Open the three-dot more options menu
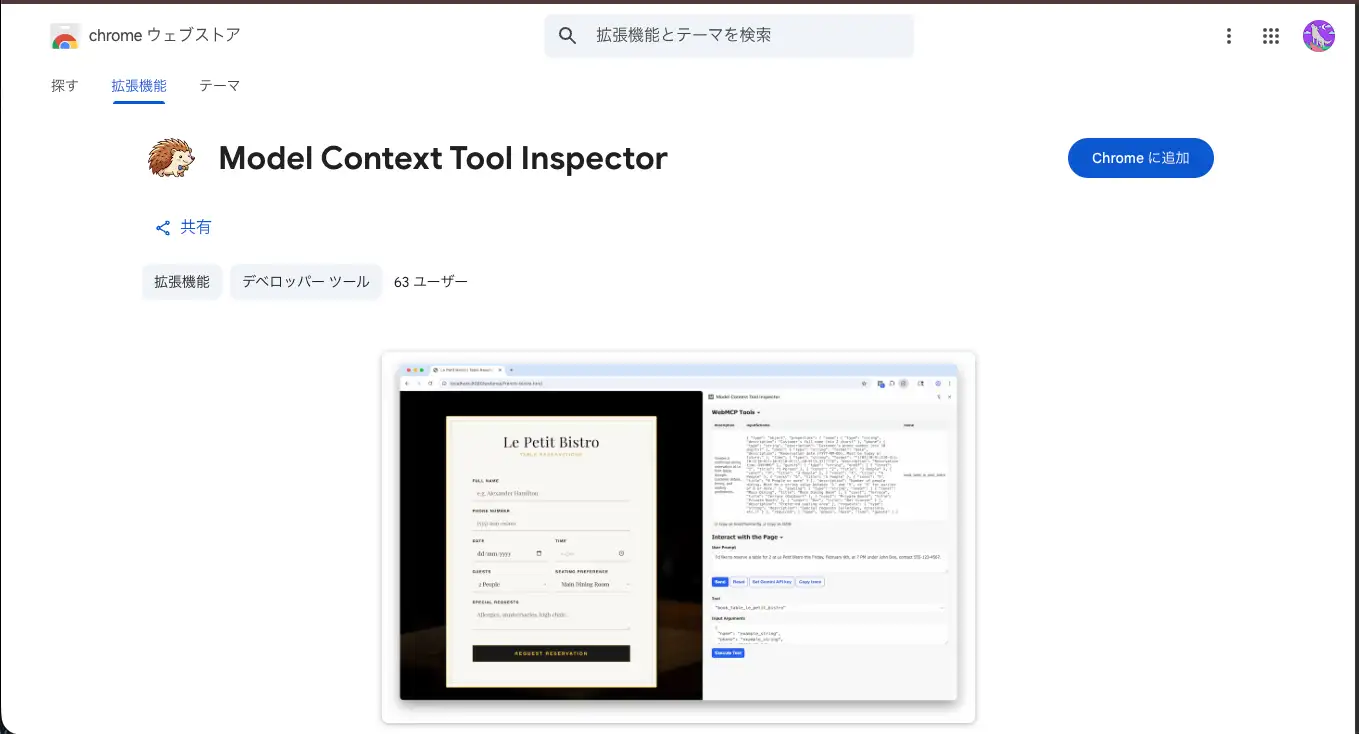1359x734 pixels. [x=1229, y=36]
